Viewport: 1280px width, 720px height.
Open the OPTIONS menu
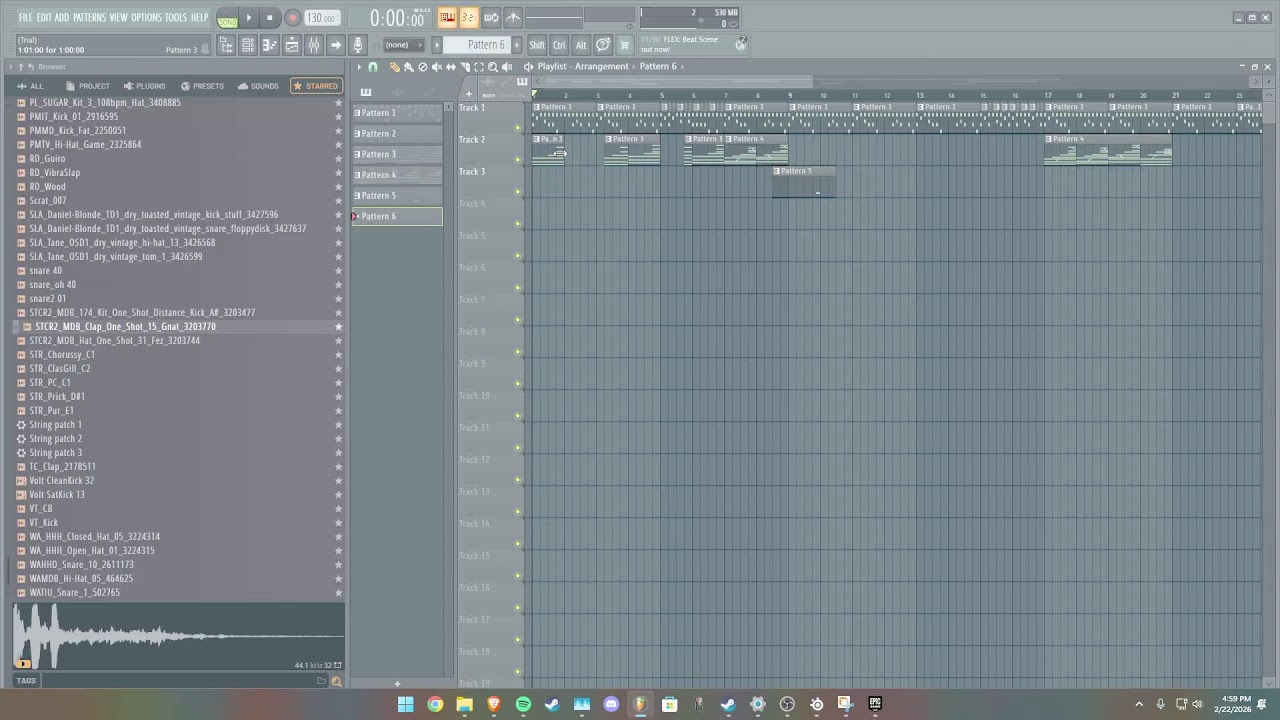[x=146, y=17]
